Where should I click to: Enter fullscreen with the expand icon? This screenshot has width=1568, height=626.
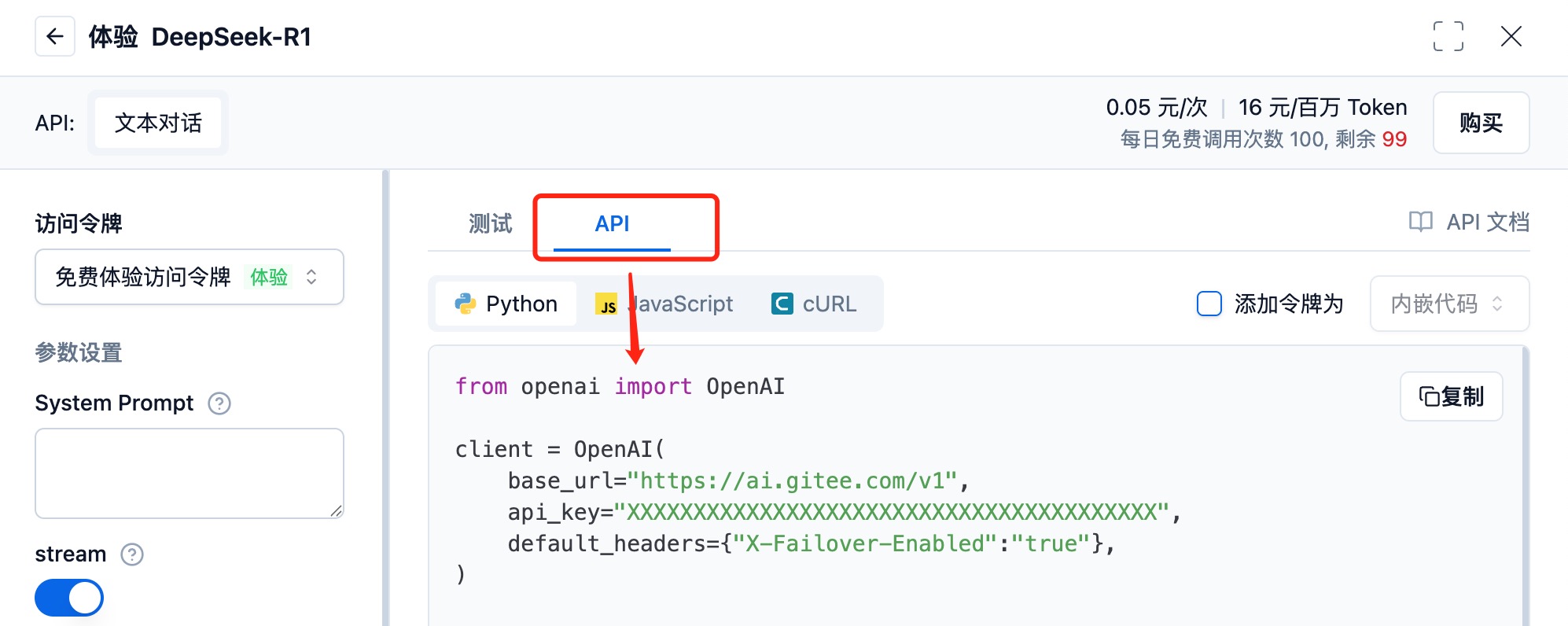point(1448,36)
